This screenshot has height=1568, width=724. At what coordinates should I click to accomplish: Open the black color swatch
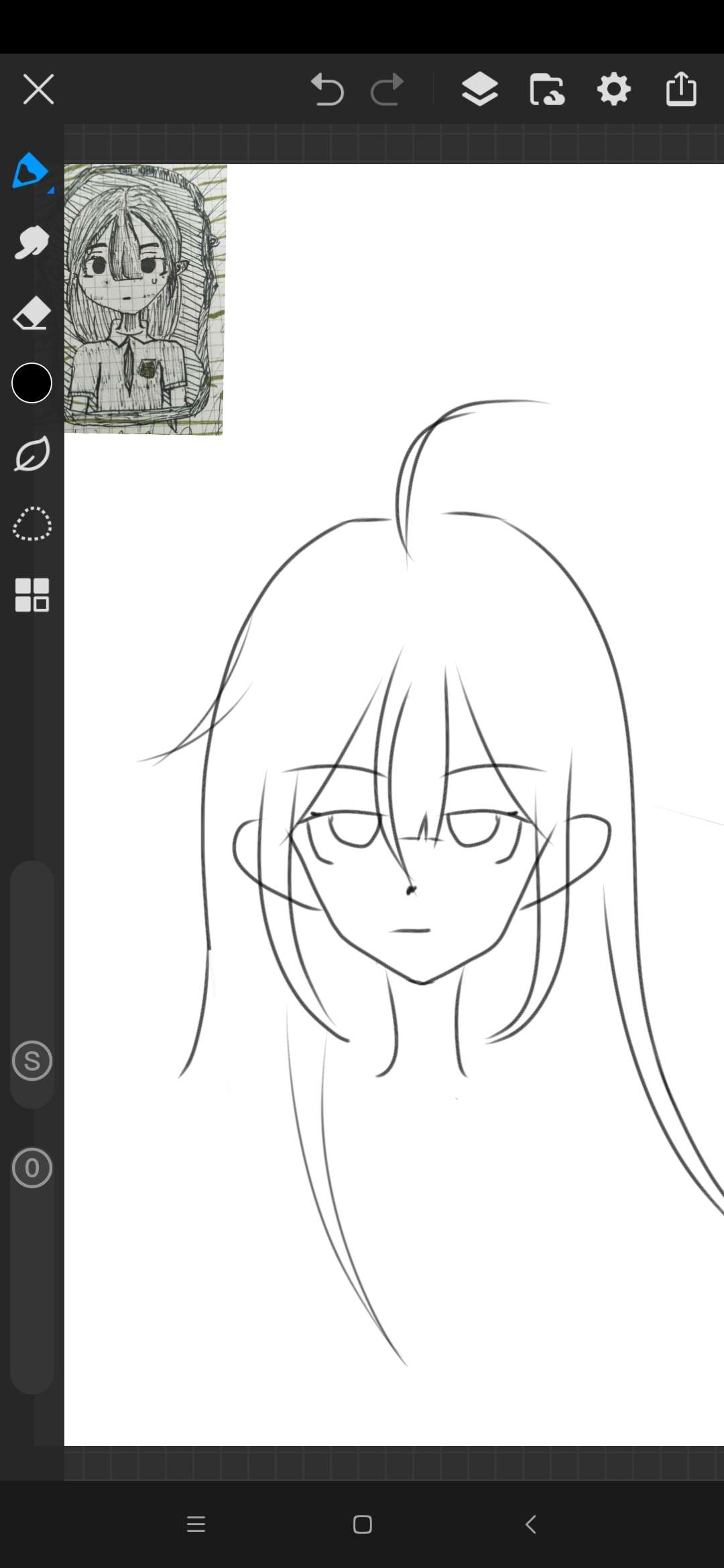click(32, 383)
